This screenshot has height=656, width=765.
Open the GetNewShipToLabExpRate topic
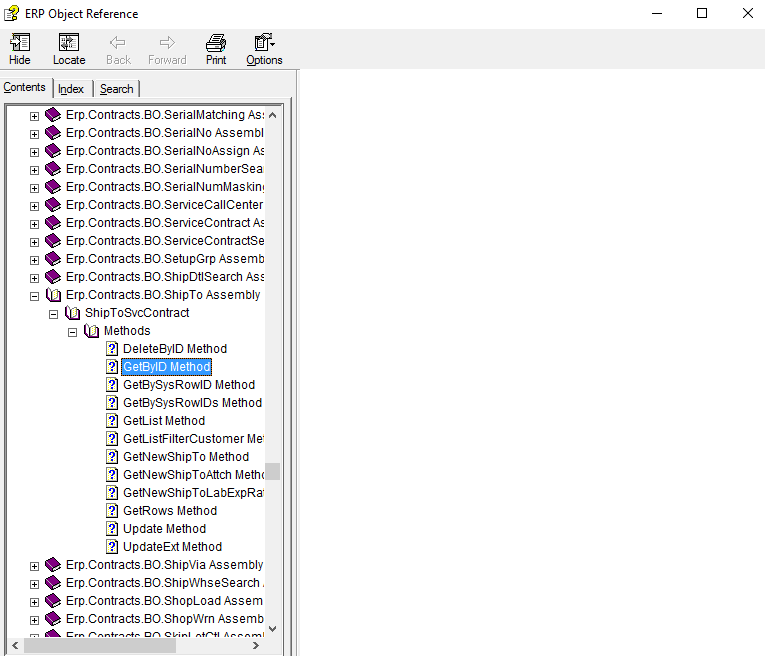193,493
